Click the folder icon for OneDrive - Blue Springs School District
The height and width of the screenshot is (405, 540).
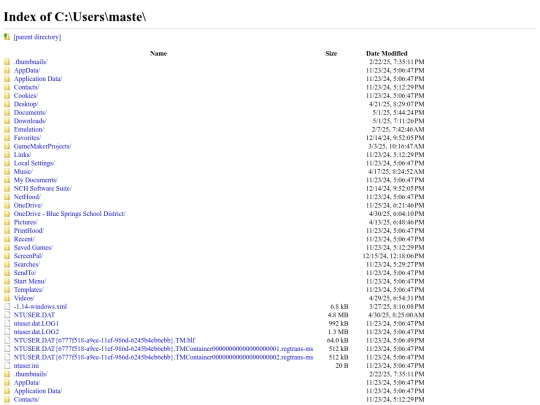7,214
